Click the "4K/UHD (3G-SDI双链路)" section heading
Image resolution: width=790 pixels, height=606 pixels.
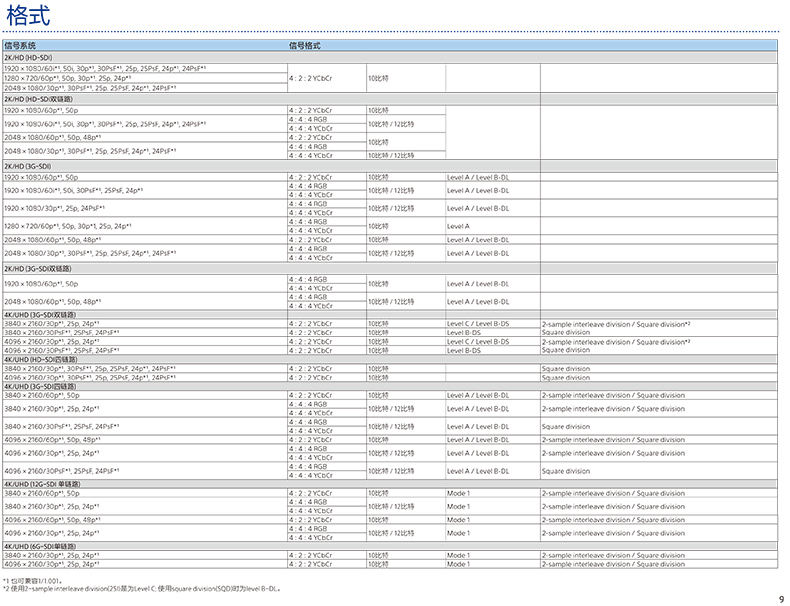pyautogui.click(x=40, y=315)
